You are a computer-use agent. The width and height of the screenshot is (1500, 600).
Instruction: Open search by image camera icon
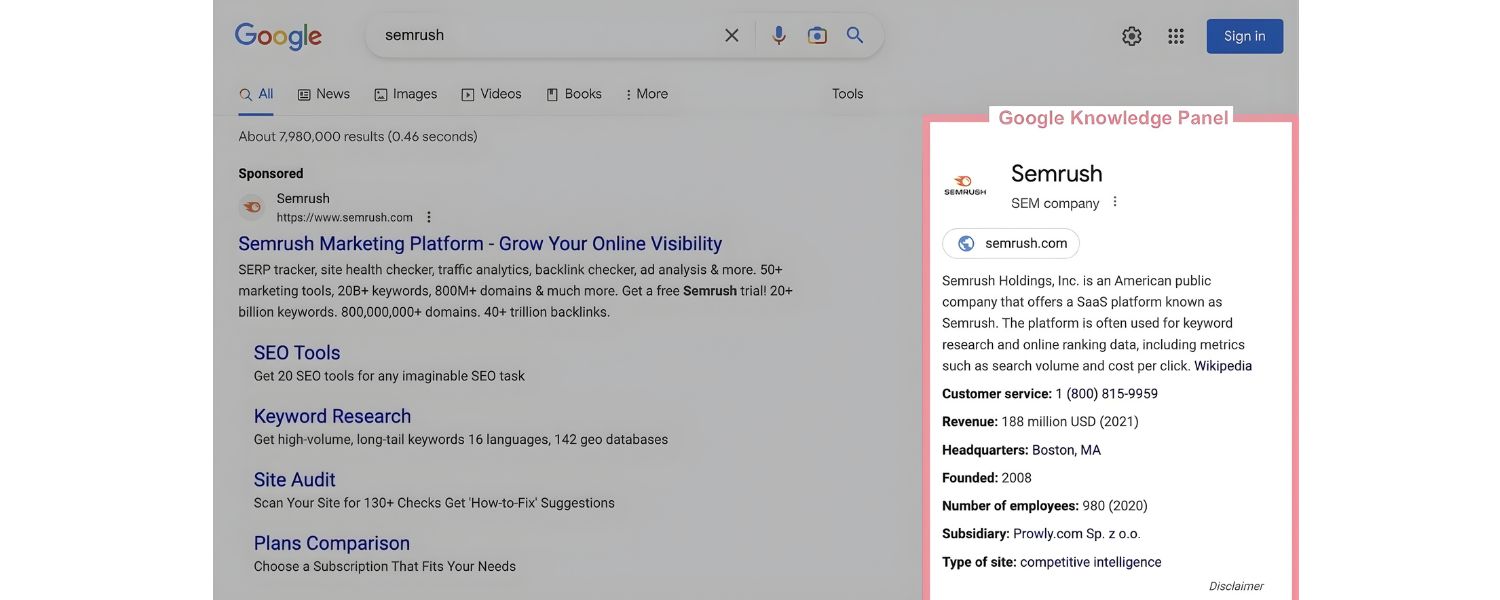tap(817, 36)
